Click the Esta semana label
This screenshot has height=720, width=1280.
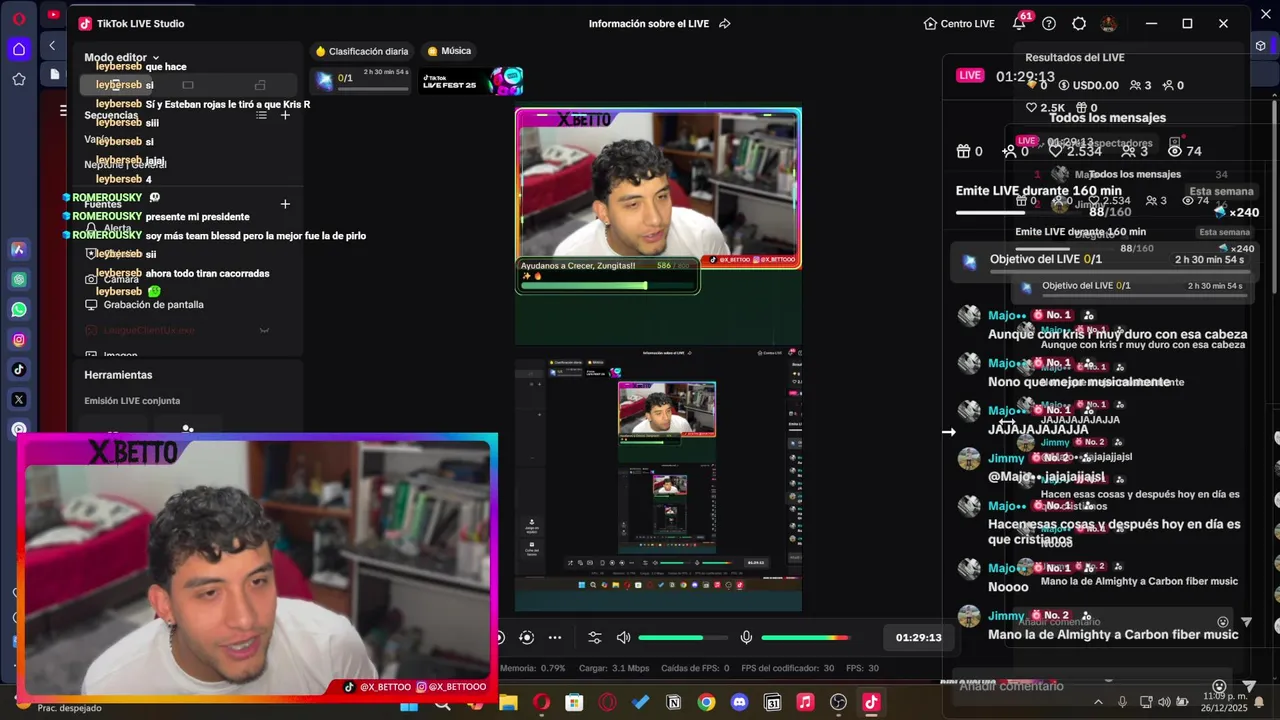[1221, 191]
